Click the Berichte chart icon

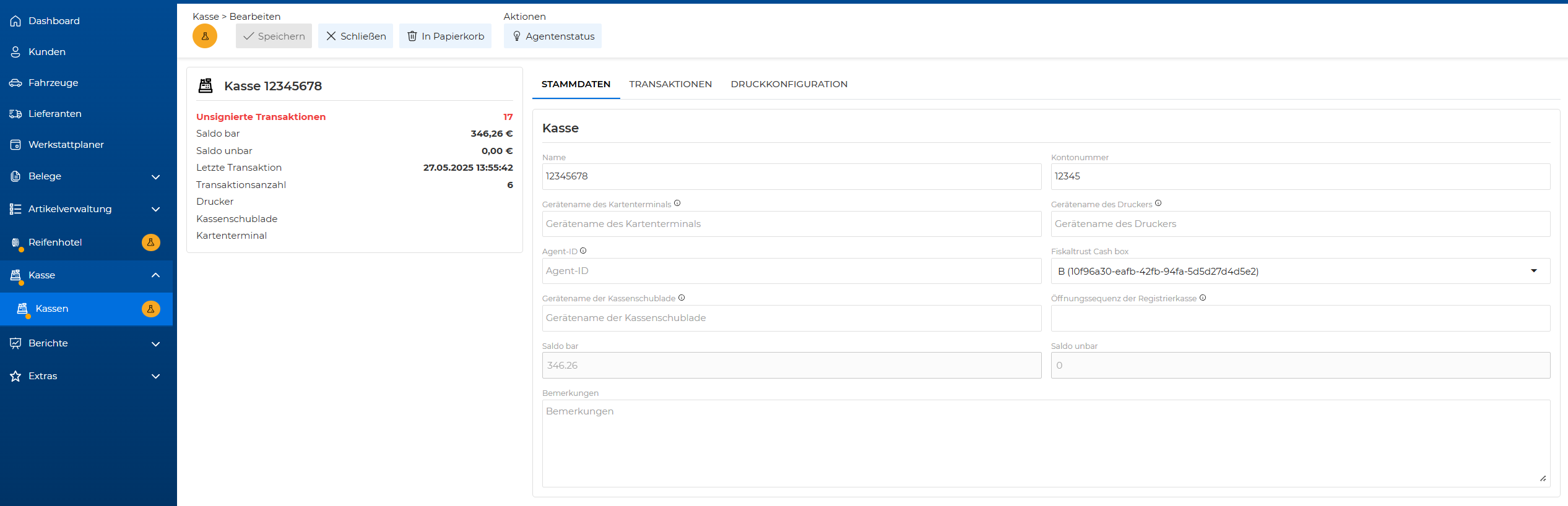(x=15, y=343)
